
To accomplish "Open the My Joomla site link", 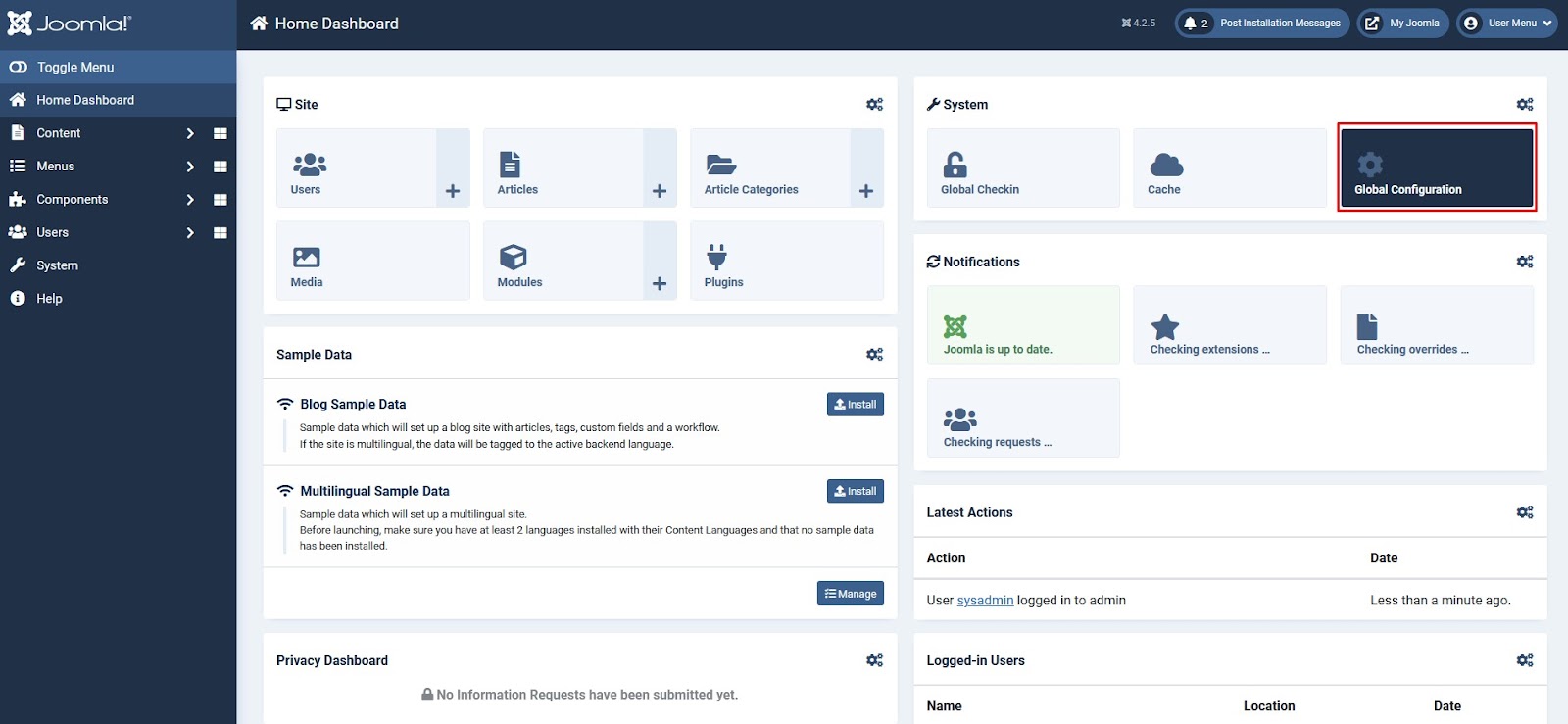I will coord(1402,24).
